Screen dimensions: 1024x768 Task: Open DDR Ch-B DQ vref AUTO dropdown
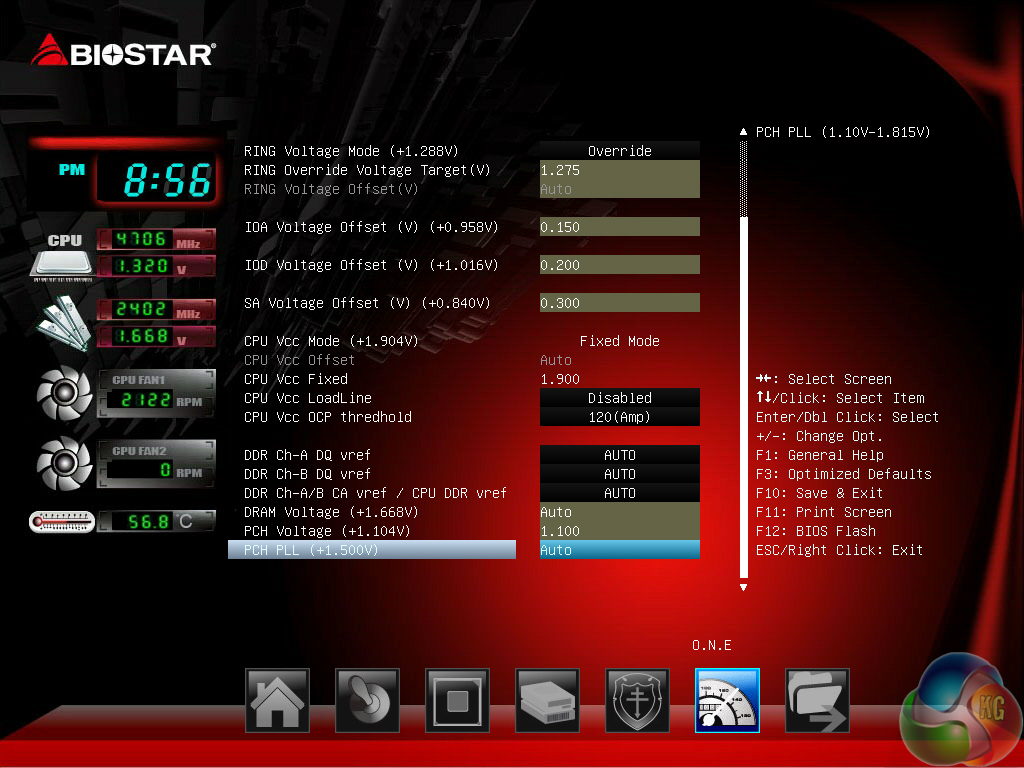(x=620, y=473)
